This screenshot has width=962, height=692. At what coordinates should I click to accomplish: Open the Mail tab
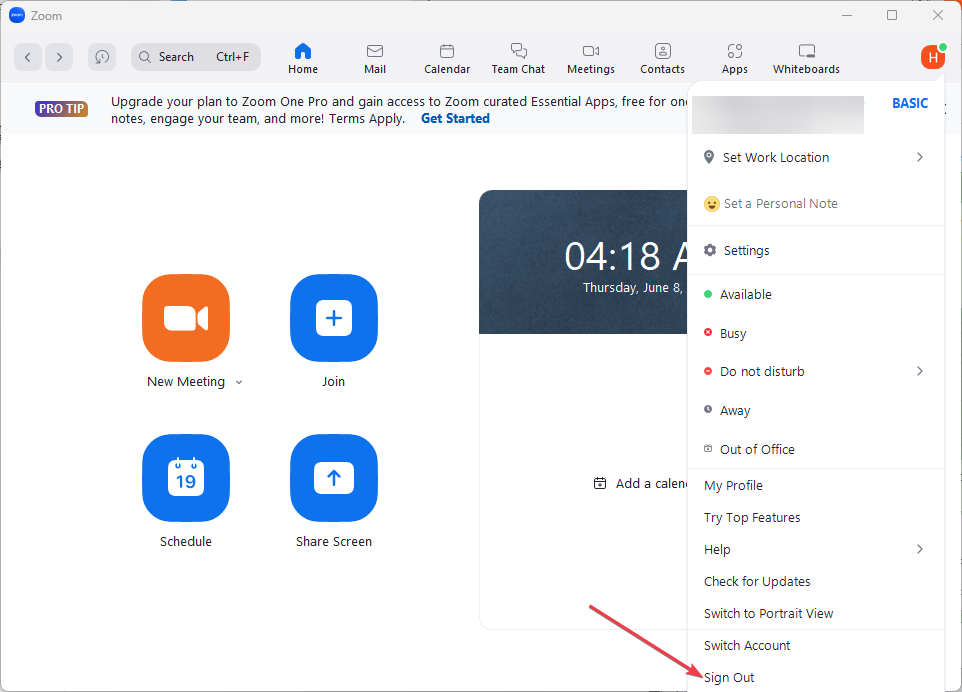pos(375,59)
